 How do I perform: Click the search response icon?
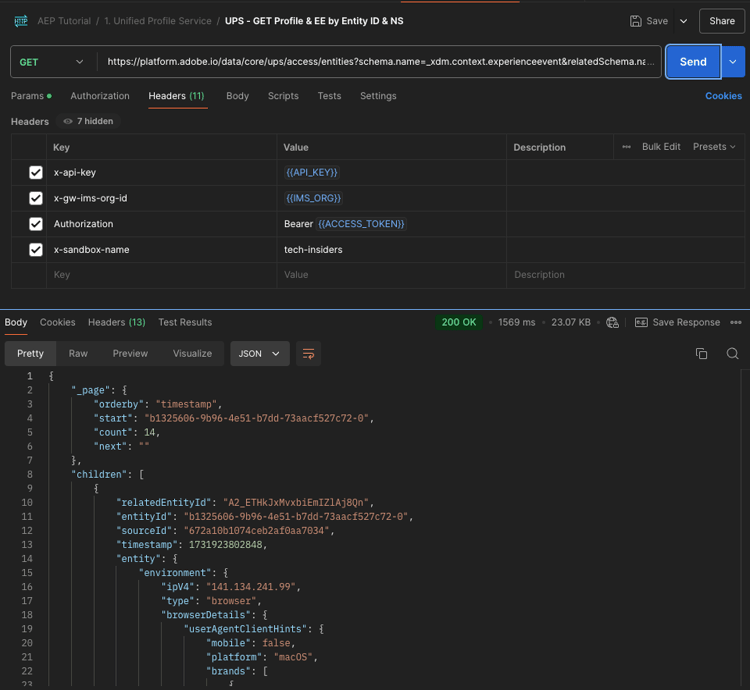click(732, 353)
